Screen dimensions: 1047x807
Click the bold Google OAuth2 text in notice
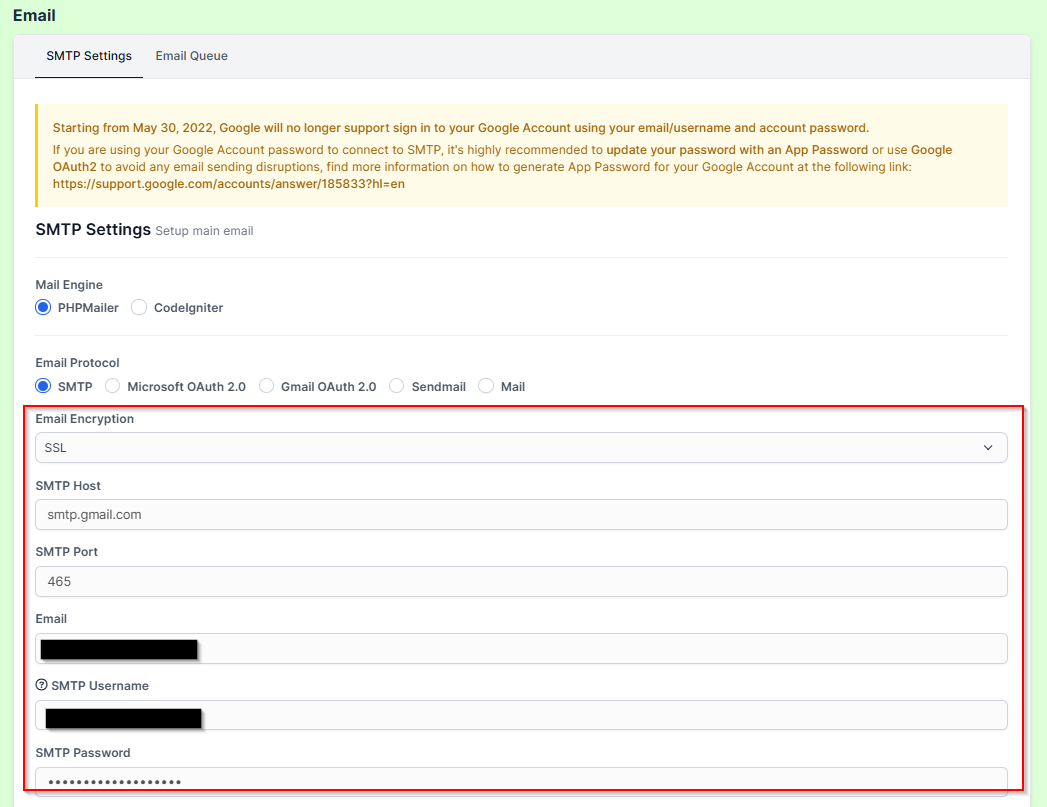point(75,167)
